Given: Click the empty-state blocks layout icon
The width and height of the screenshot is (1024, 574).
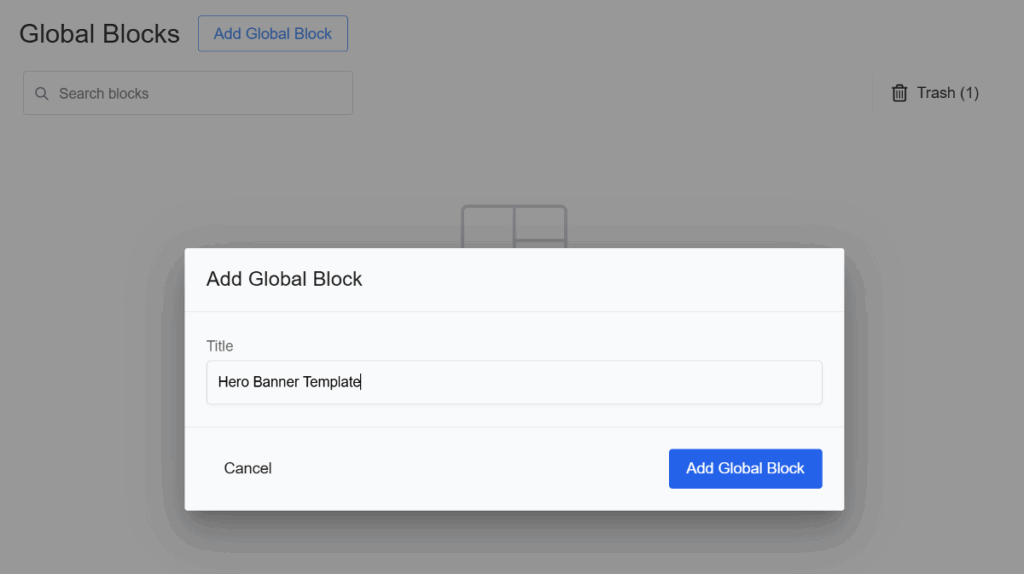Looking at the screenshot, I should [514, 227].
